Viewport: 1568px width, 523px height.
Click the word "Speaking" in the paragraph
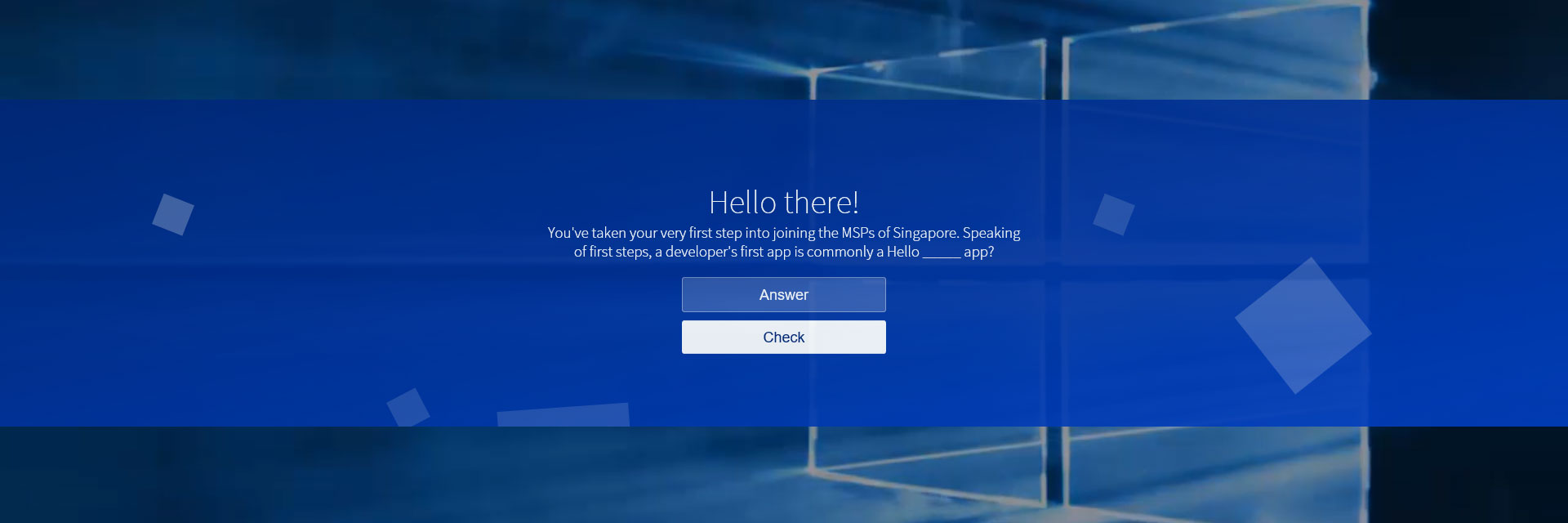[x=991, y=233]
